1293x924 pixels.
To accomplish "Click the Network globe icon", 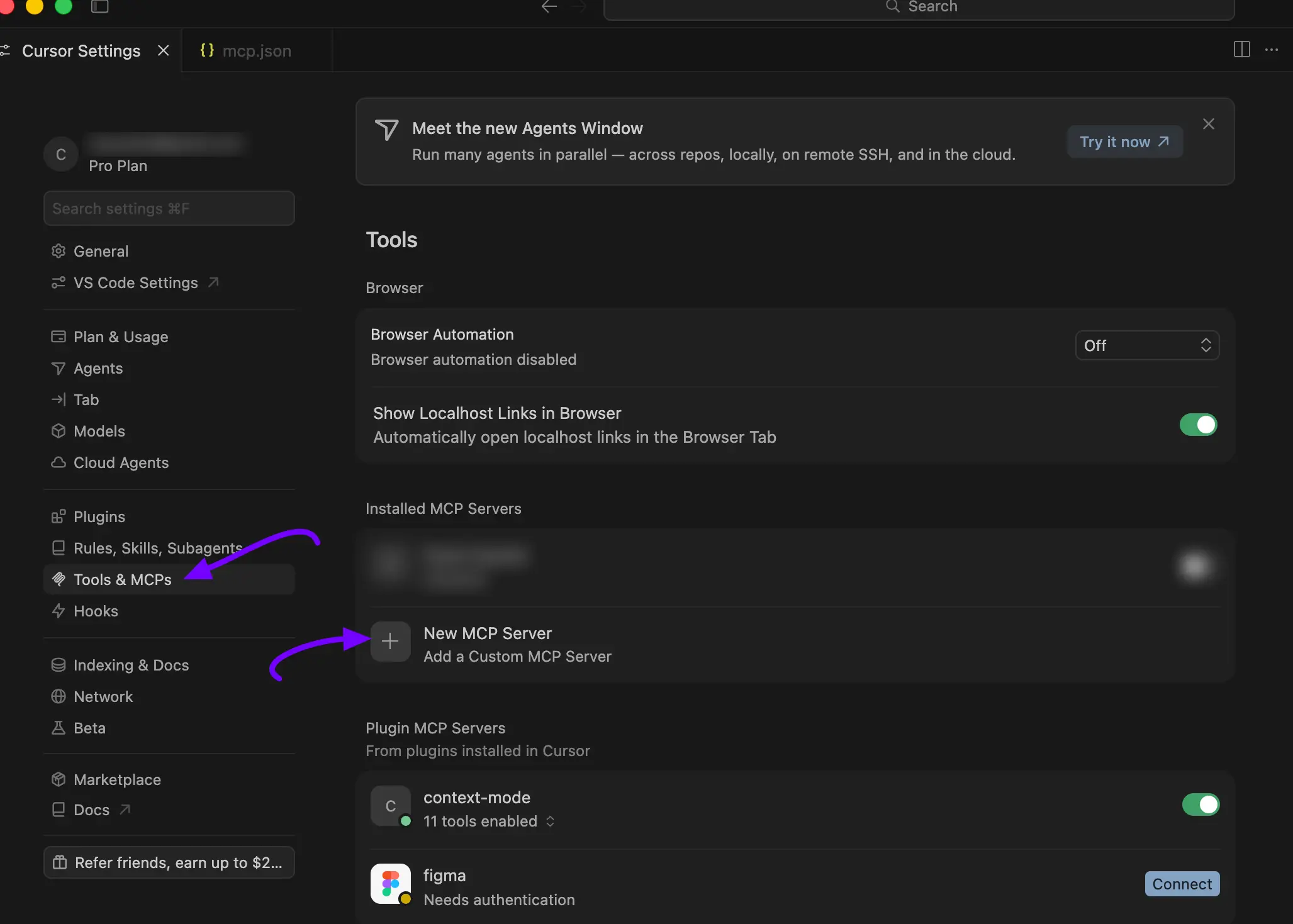I will point(59,696).
